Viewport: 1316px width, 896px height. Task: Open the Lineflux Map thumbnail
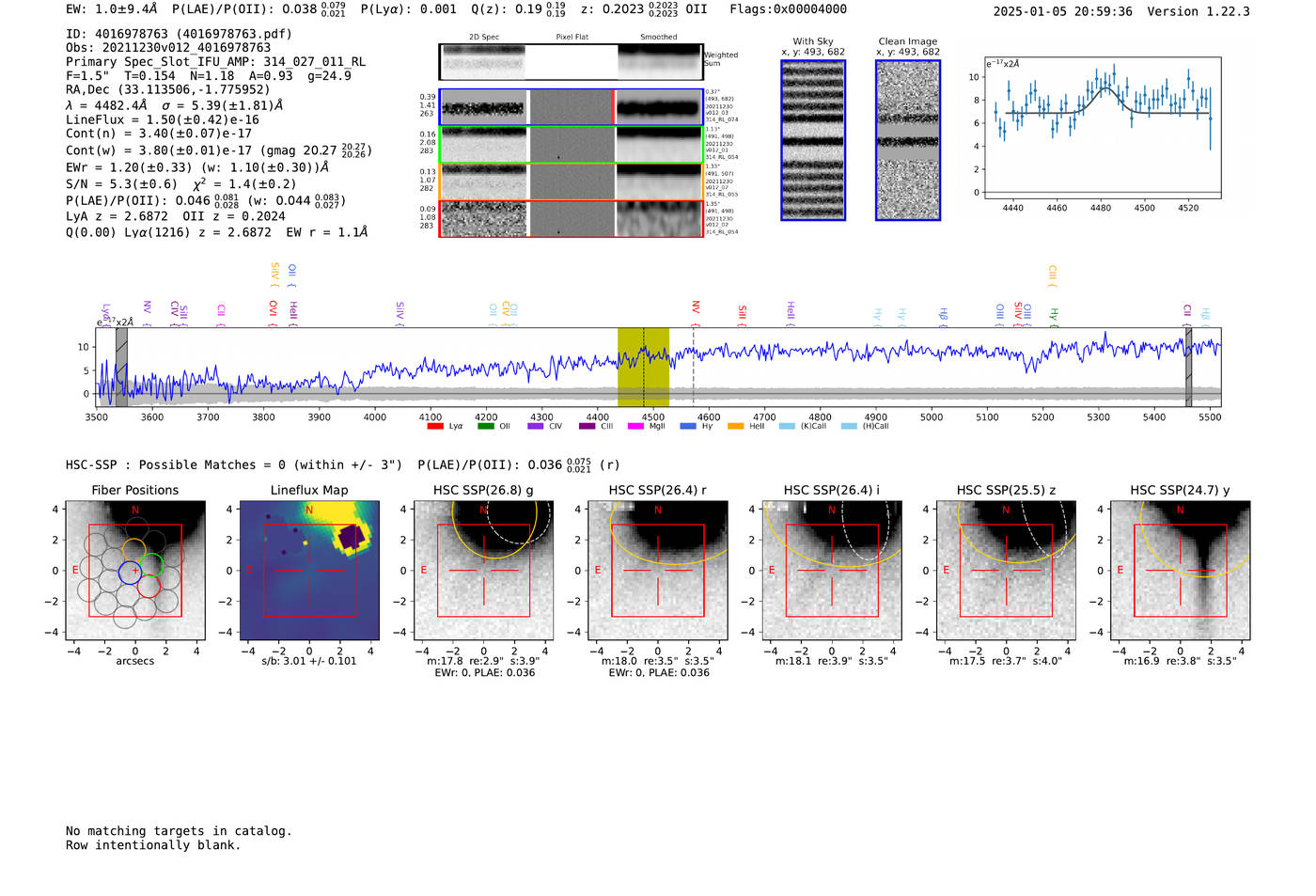tap(309, 571)
